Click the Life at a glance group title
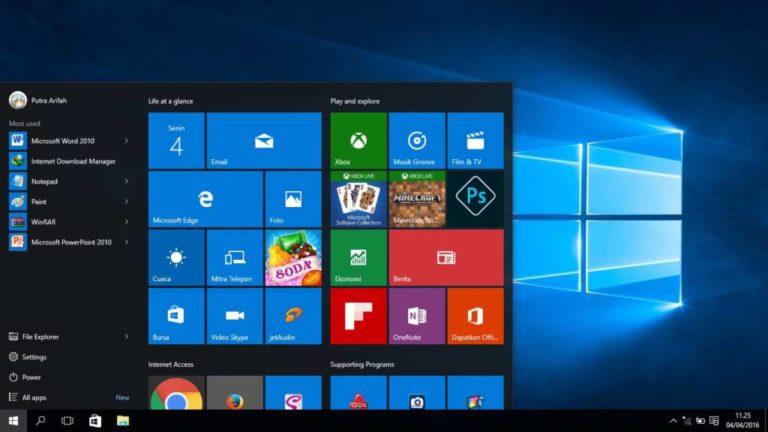This screenshot has width=768, height=432. click(x=170, y=101)
